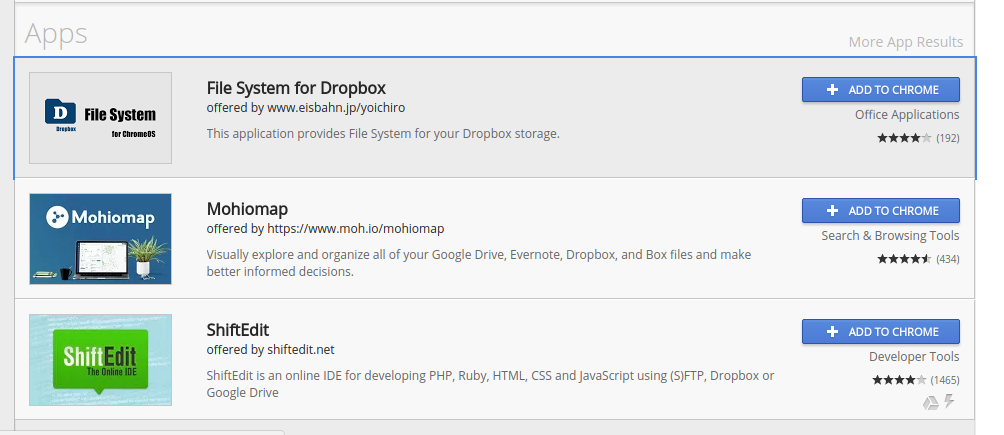The width and height of the screenshot is (1004, 435).
Task: Click the ShiftEdit Online IDE thumbnail
Action: 100,359
